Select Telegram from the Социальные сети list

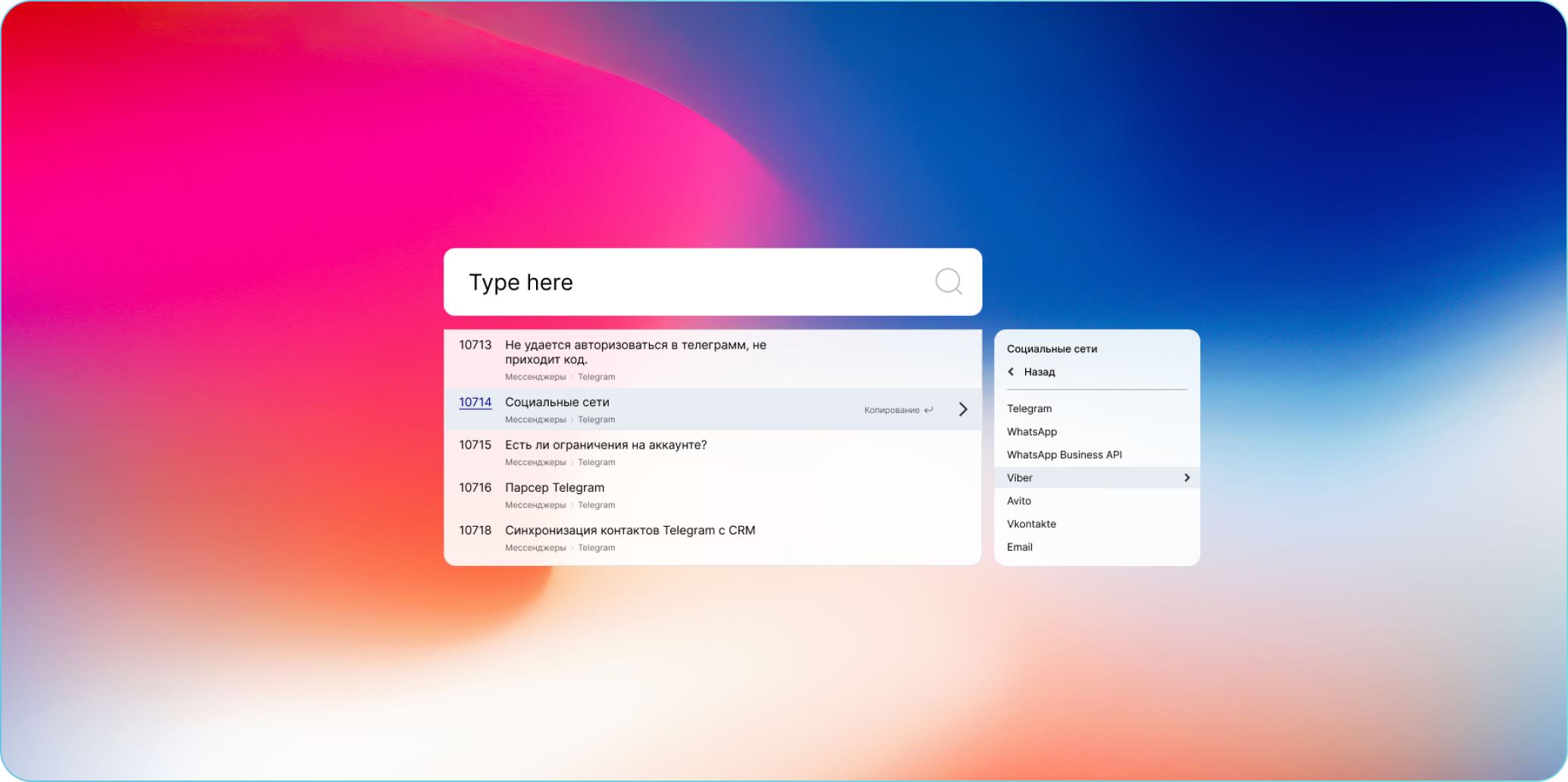(x=1029, y=408)
